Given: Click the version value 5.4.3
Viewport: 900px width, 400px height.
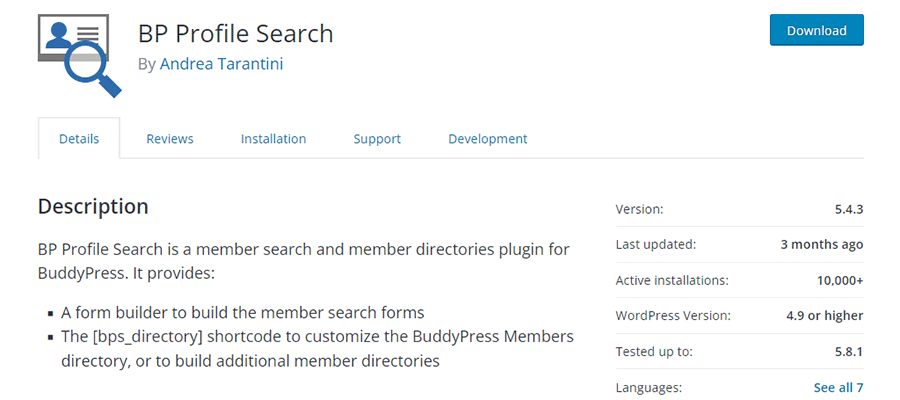Looking at the screenshot, I should [x=849, y=209].
